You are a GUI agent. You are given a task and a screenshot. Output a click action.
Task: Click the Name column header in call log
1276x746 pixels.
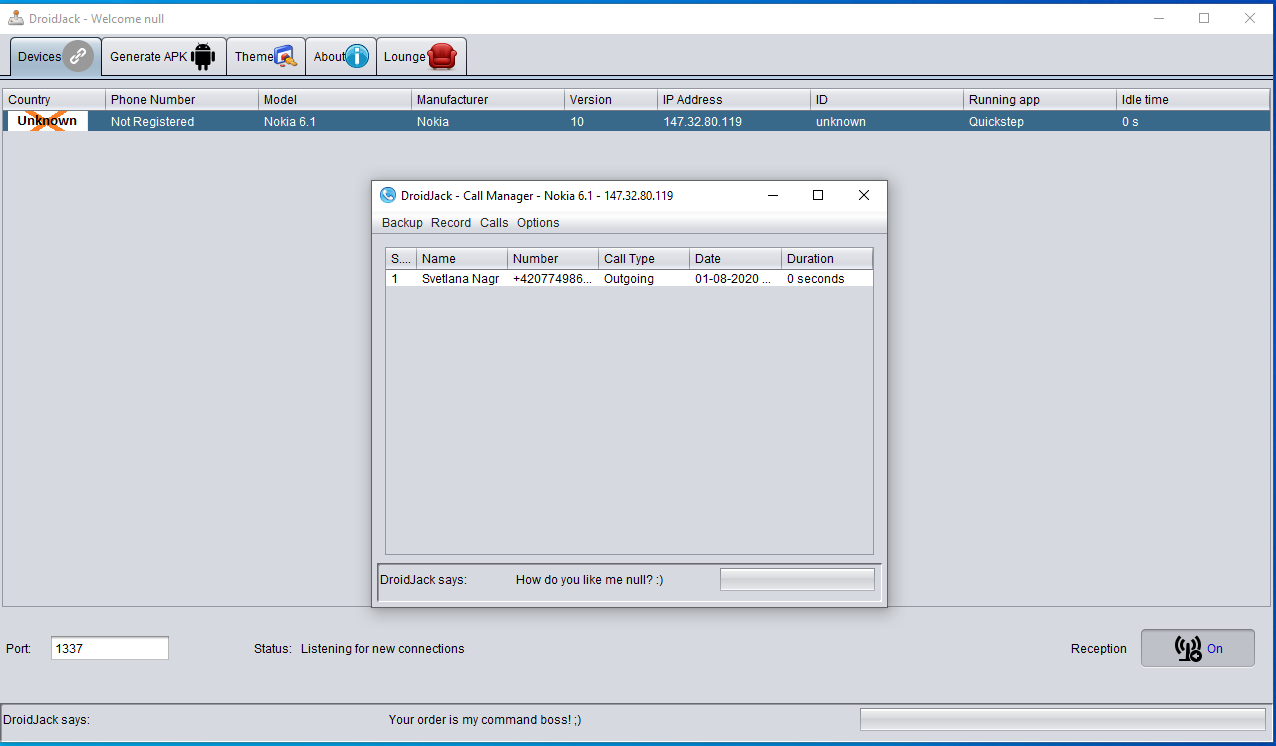462,258
